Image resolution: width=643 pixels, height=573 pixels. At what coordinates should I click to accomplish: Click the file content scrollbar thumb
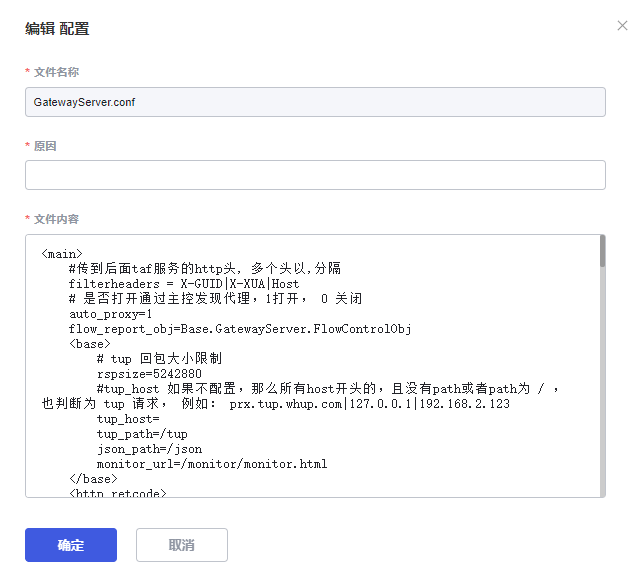click(602, 251)
